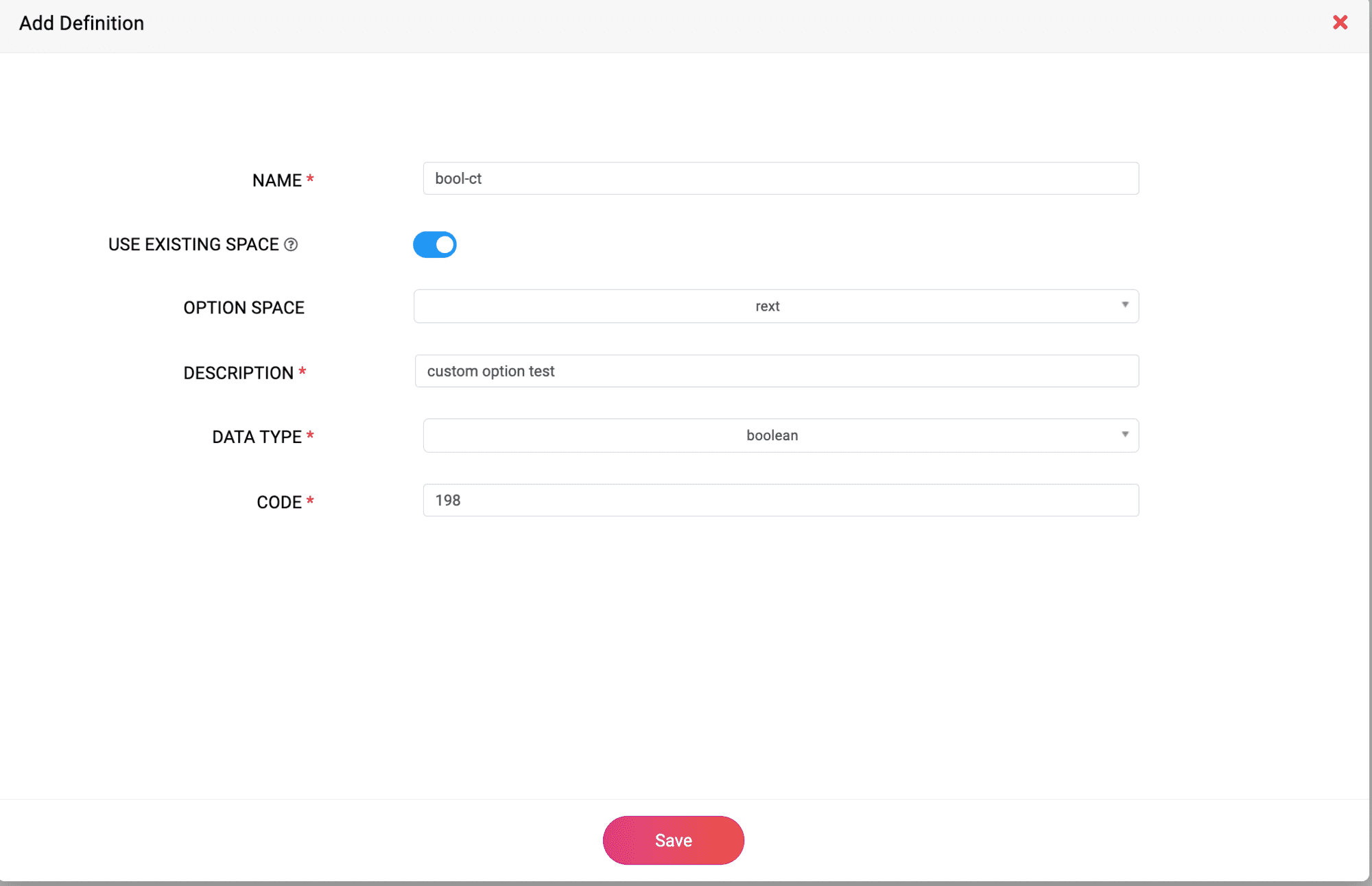Click the CODE label
Image resolution: width=1372 pixels, height=886 pixels.
coord(279,503)
